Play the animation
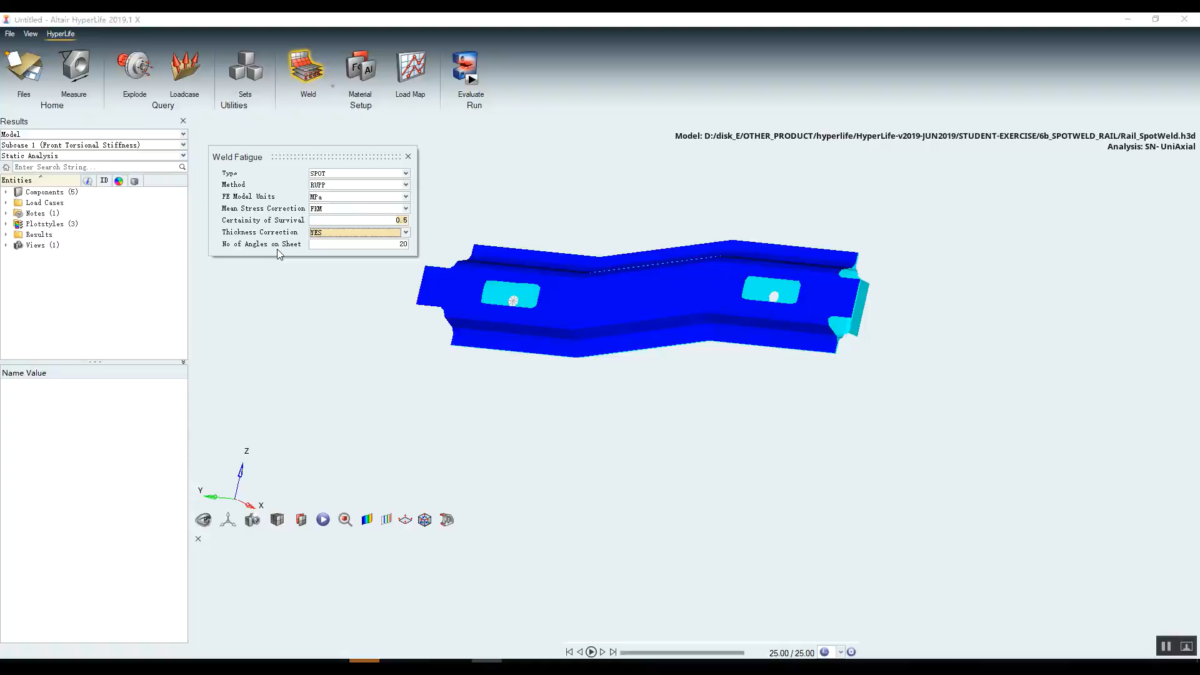 point(591,652)
